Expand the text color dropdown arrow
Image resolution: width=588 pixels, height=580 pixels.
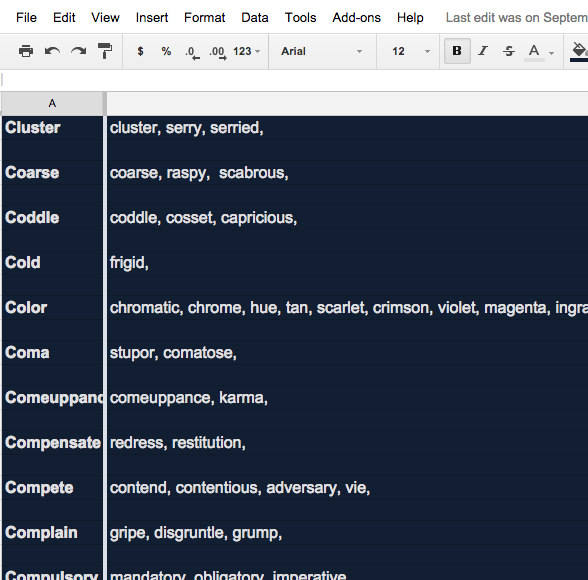[x=551, y=53]
